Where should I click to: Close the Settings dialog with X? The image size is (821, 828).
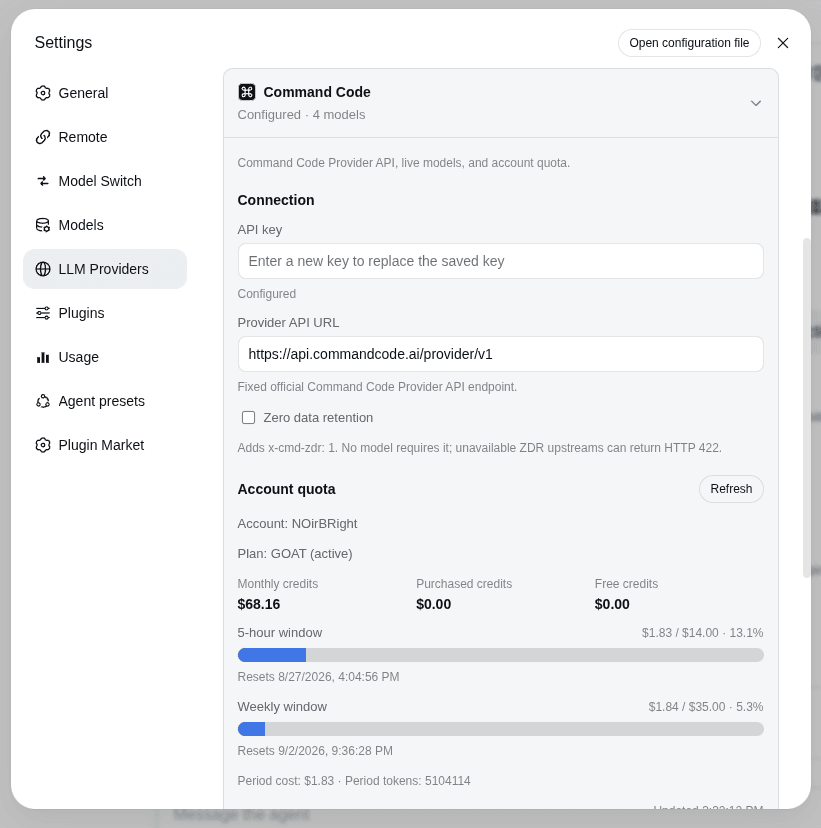(782, 43)
